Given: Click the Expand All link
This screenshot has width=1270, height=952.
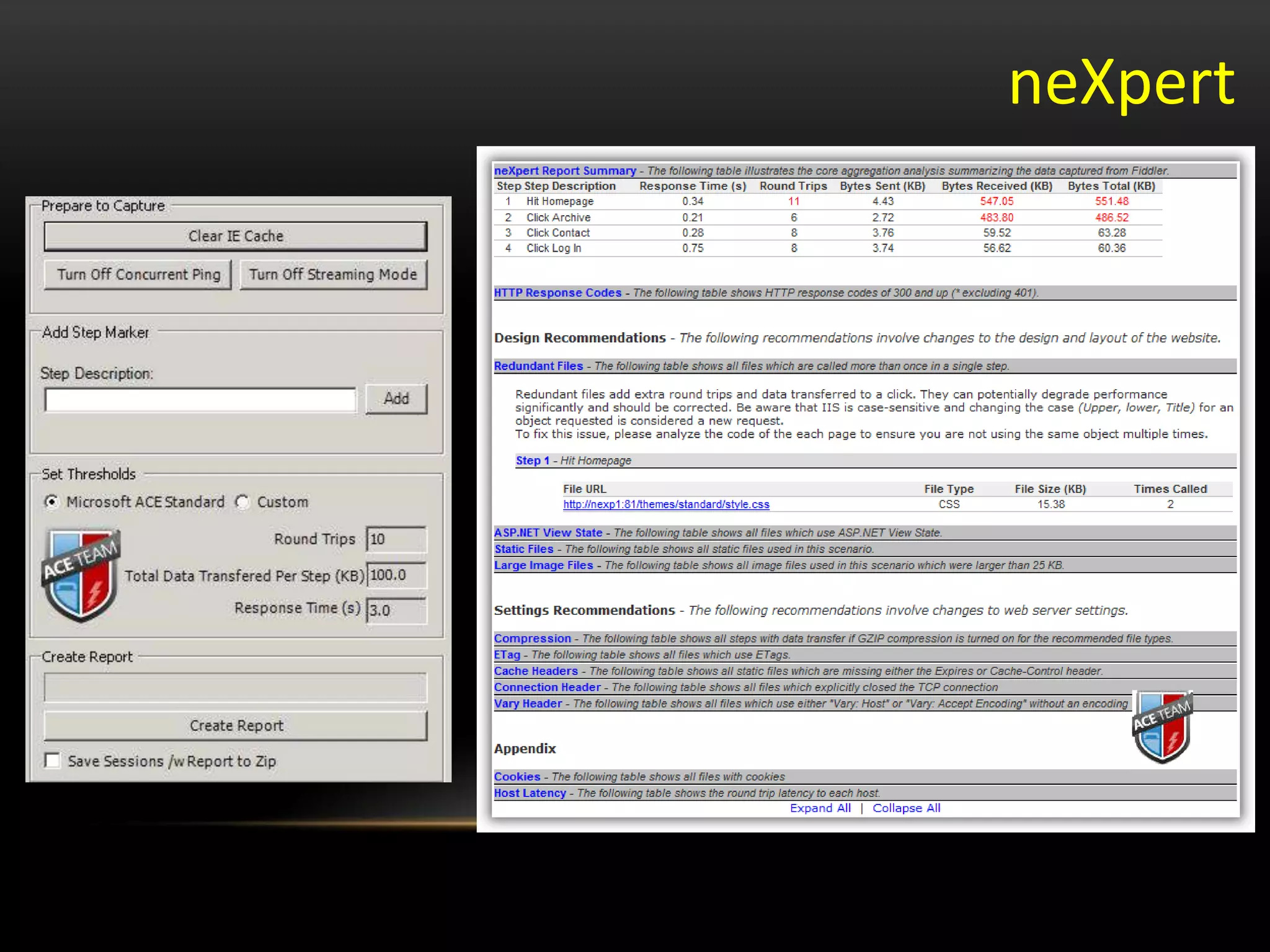Looking at the screenshot, I should [x=820, y=808].
